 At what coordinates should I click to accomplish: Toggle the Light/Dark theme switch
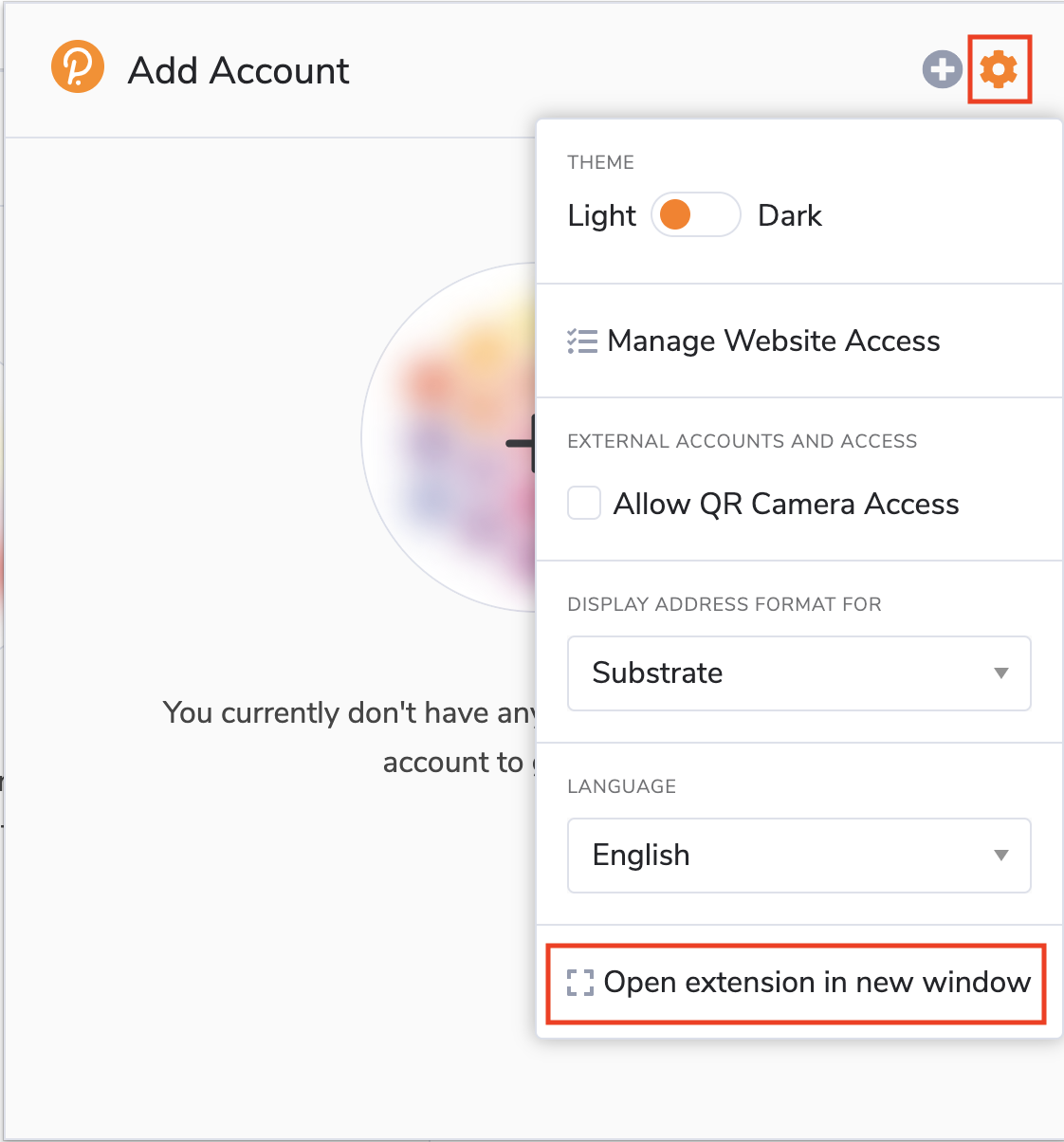pyautogui.click(x=696, y=214)
